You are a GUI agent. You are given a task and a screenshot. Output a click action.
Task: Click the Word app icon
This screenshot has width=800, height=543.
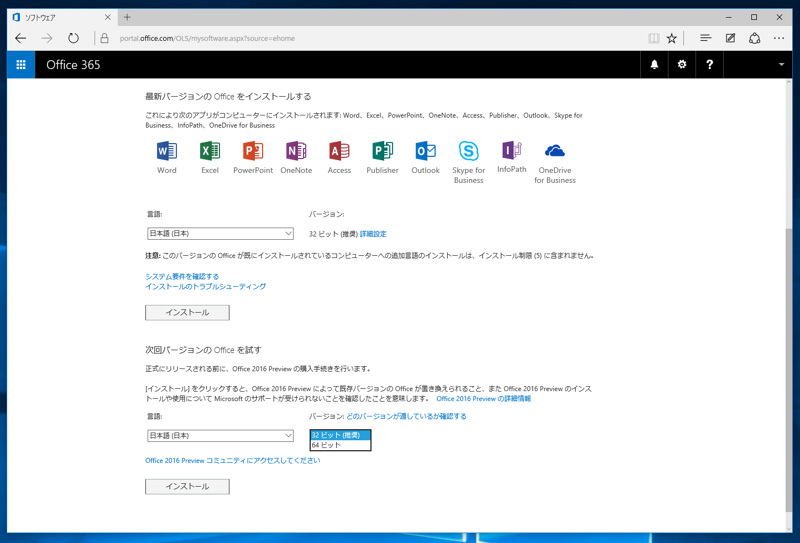(167, 151)
